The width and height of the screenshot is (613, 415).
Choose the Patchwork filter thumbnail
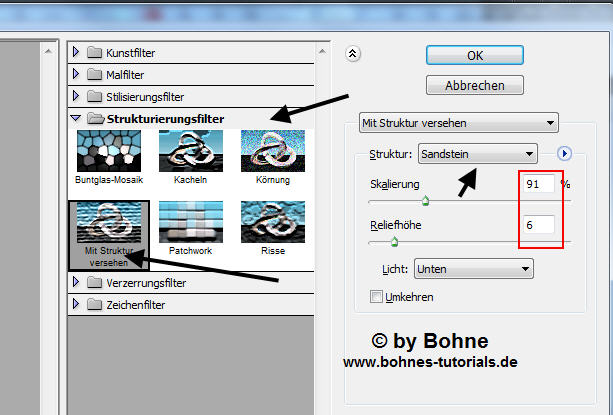[x=190, y=225]
